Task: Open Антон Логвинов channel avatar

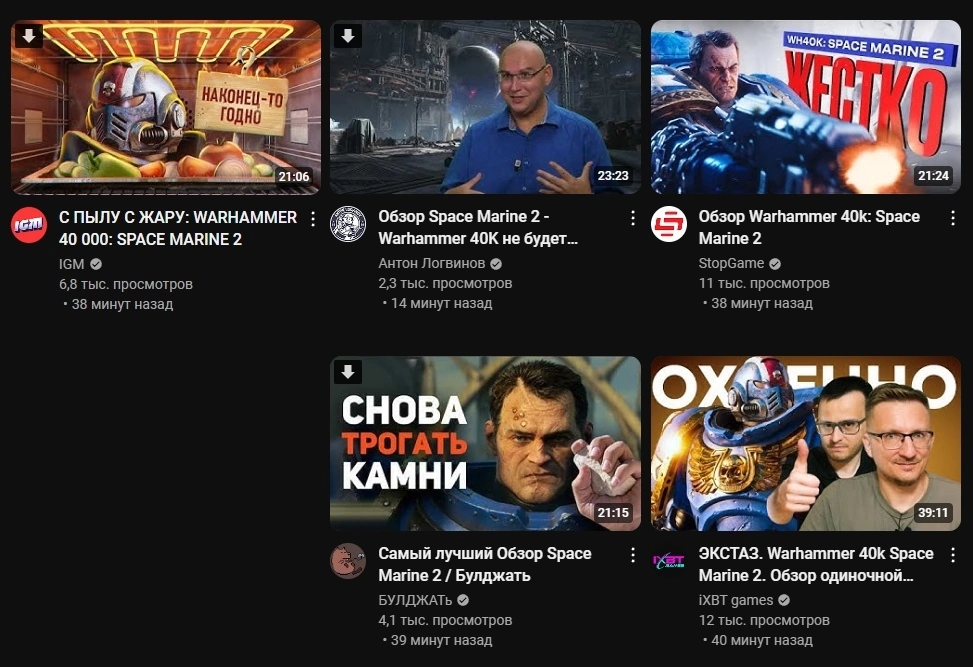Action: coord(348,223)
